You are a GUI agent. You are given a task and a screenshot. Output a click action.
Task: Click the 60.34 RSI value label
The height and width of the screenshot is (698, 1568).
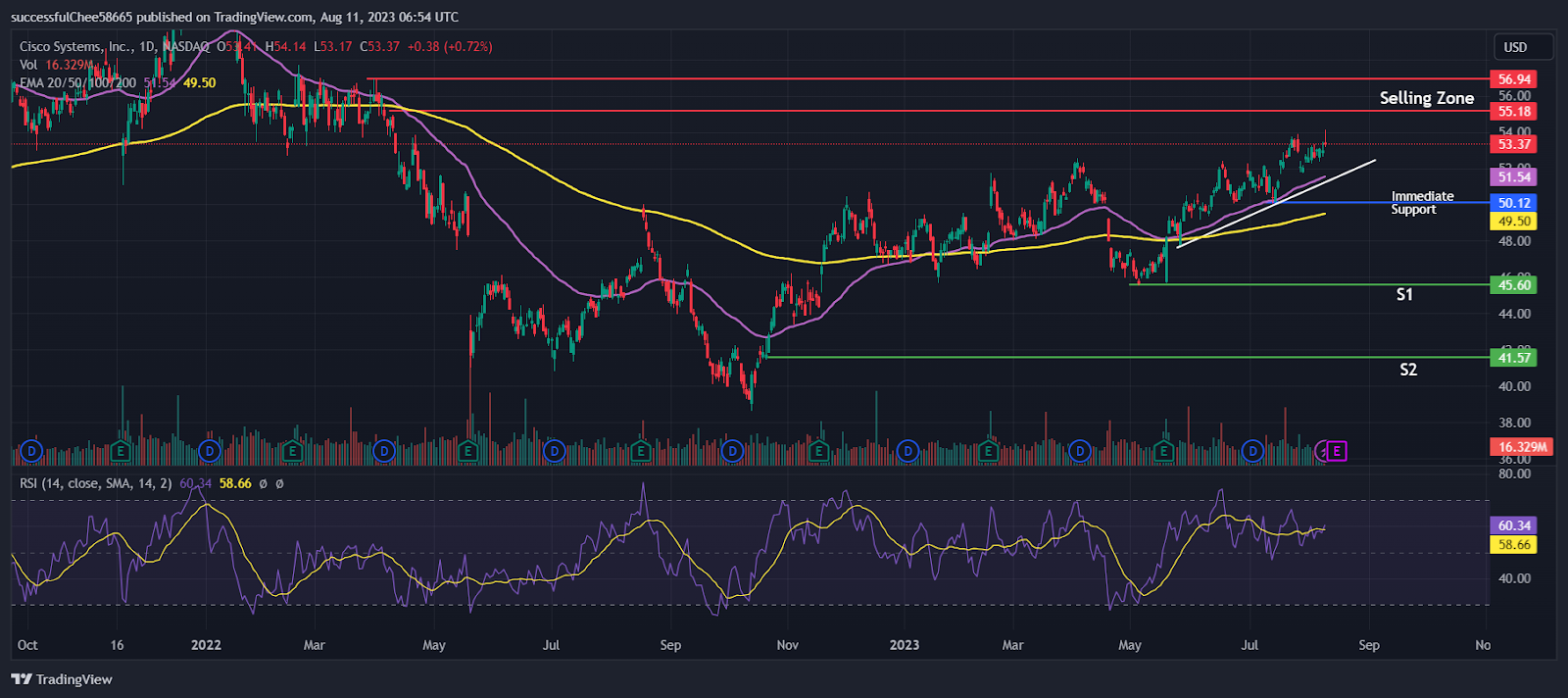coord(1514,526)
